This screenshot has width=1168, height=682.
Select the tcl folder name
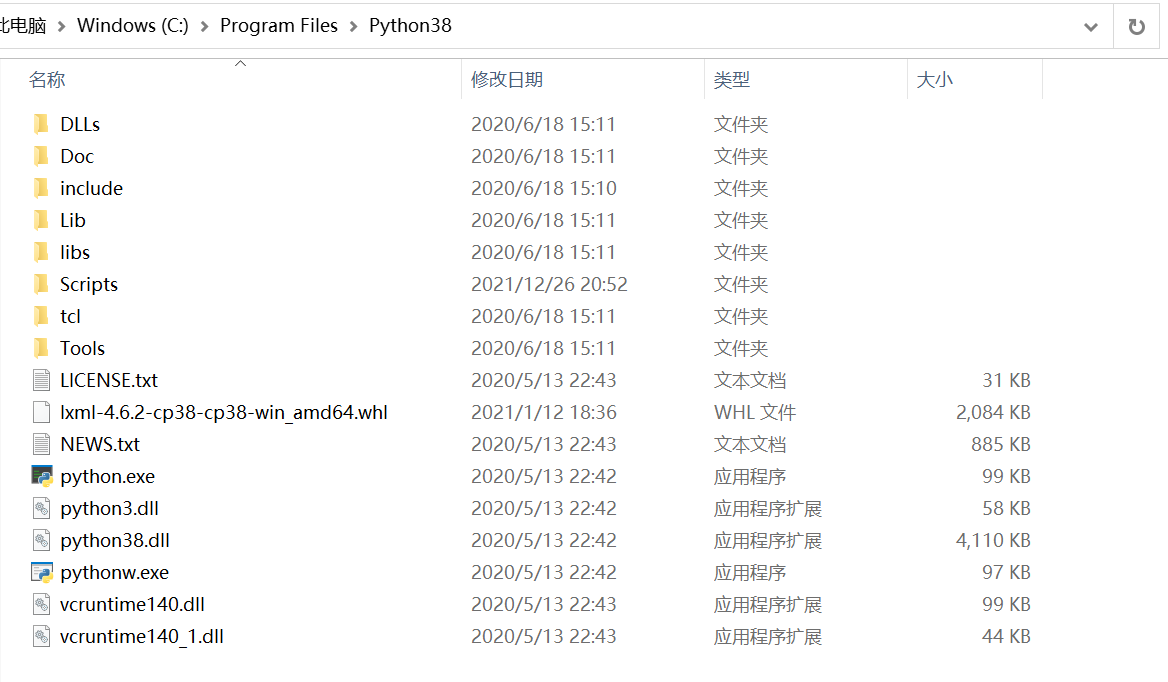tap(70, 316)
